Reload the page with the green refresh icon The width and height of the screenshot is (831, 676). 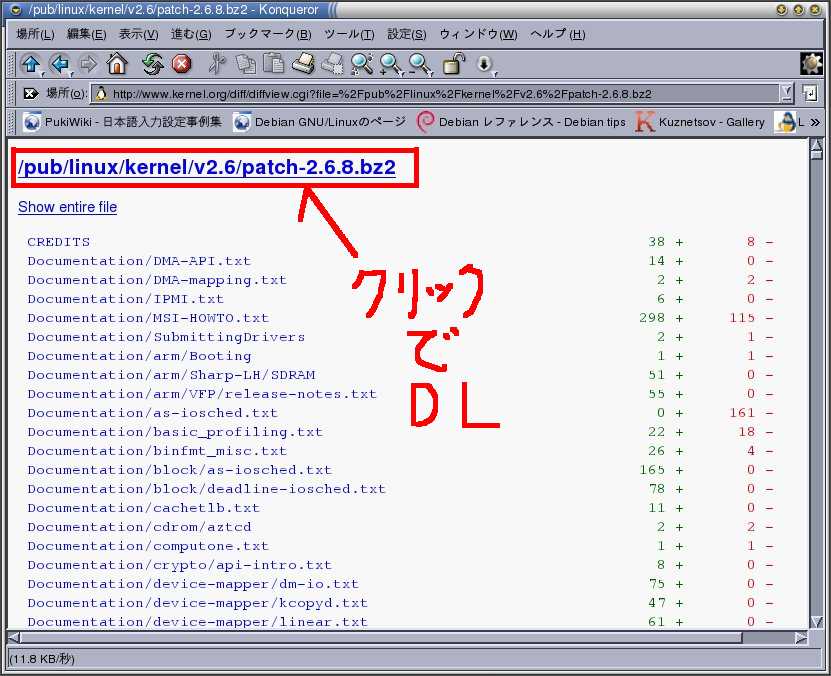pos(152,64)
